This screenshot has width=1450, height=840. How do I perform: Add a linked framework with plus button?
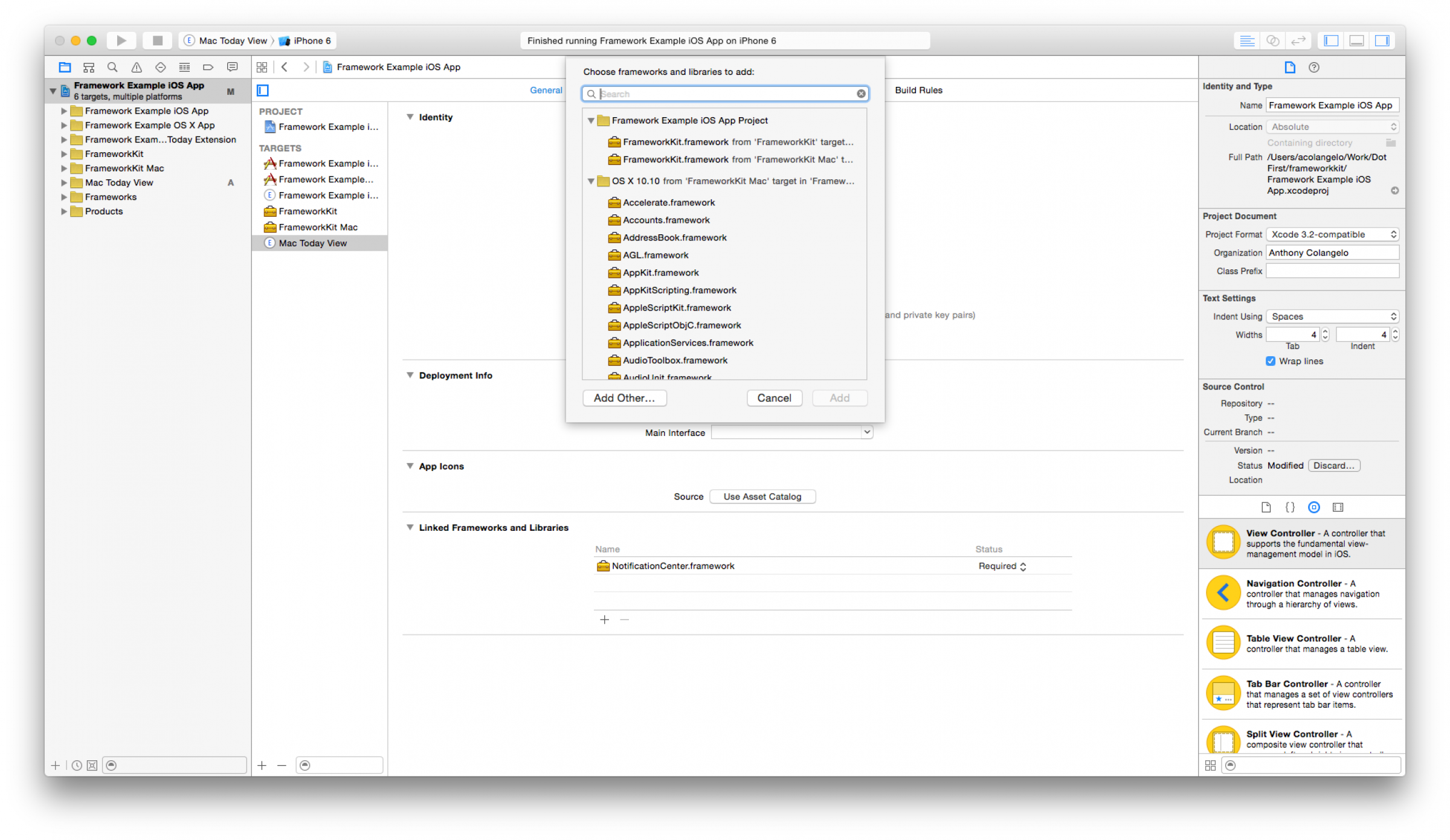(604, 620)
